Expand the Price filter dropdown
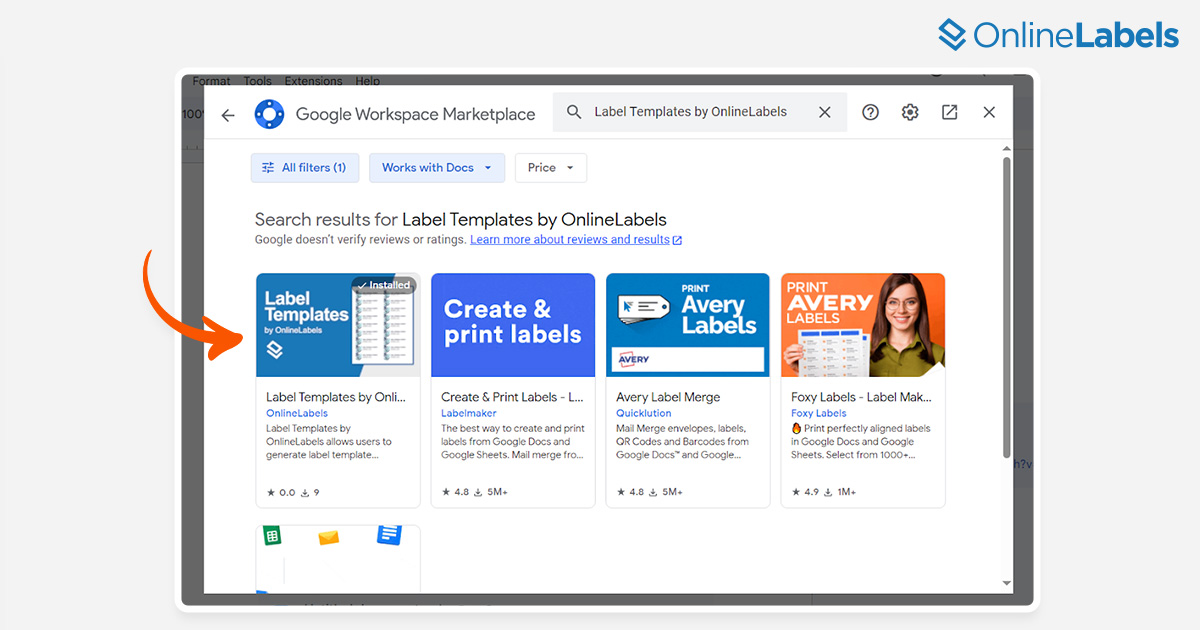This screenshot has height=630, width=1200. (x=551, y=168)
